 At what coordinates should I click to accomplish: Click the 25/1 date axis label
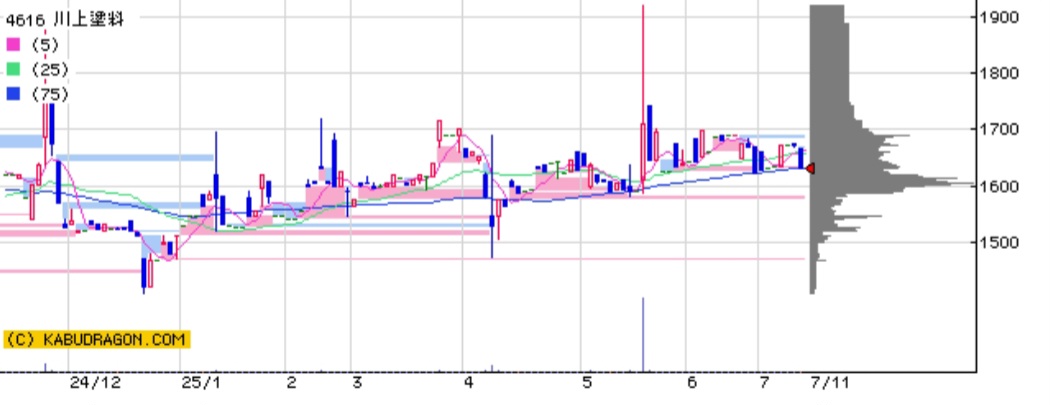(201, 384)
